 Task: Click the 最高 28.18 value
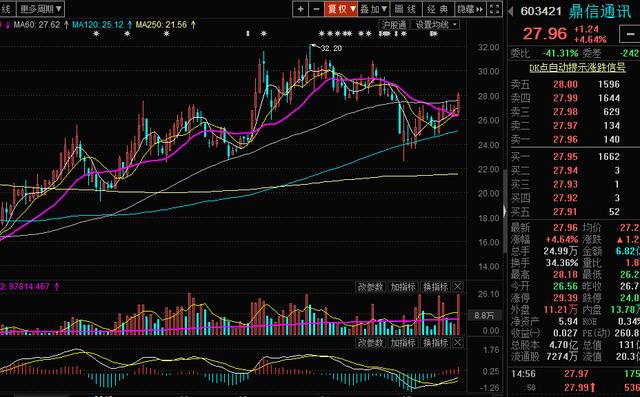(x=566, y=274)
